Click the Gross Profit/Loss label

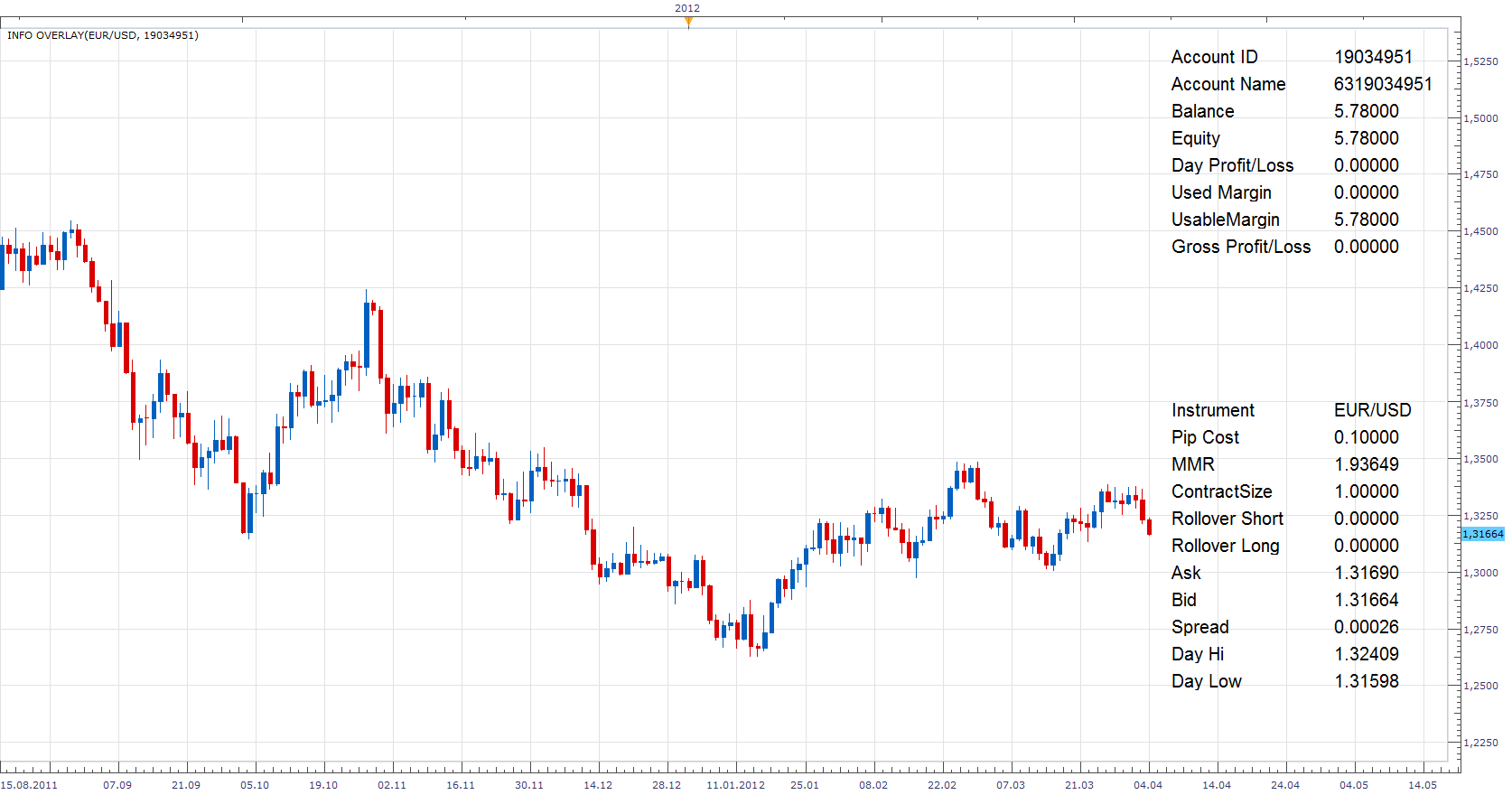point(1241,247)
